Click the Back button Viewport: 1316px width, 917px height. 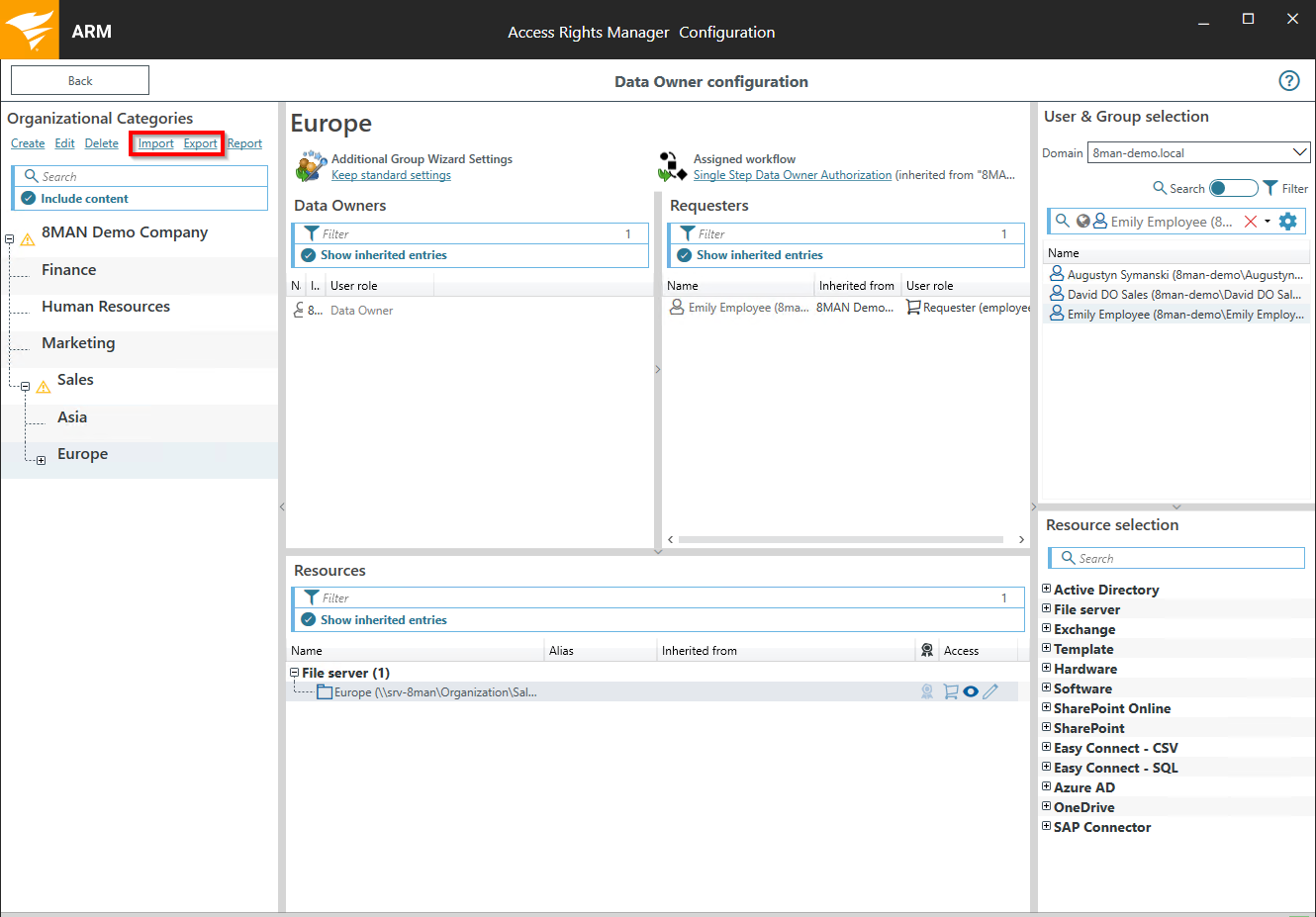[x=80, y=81]
